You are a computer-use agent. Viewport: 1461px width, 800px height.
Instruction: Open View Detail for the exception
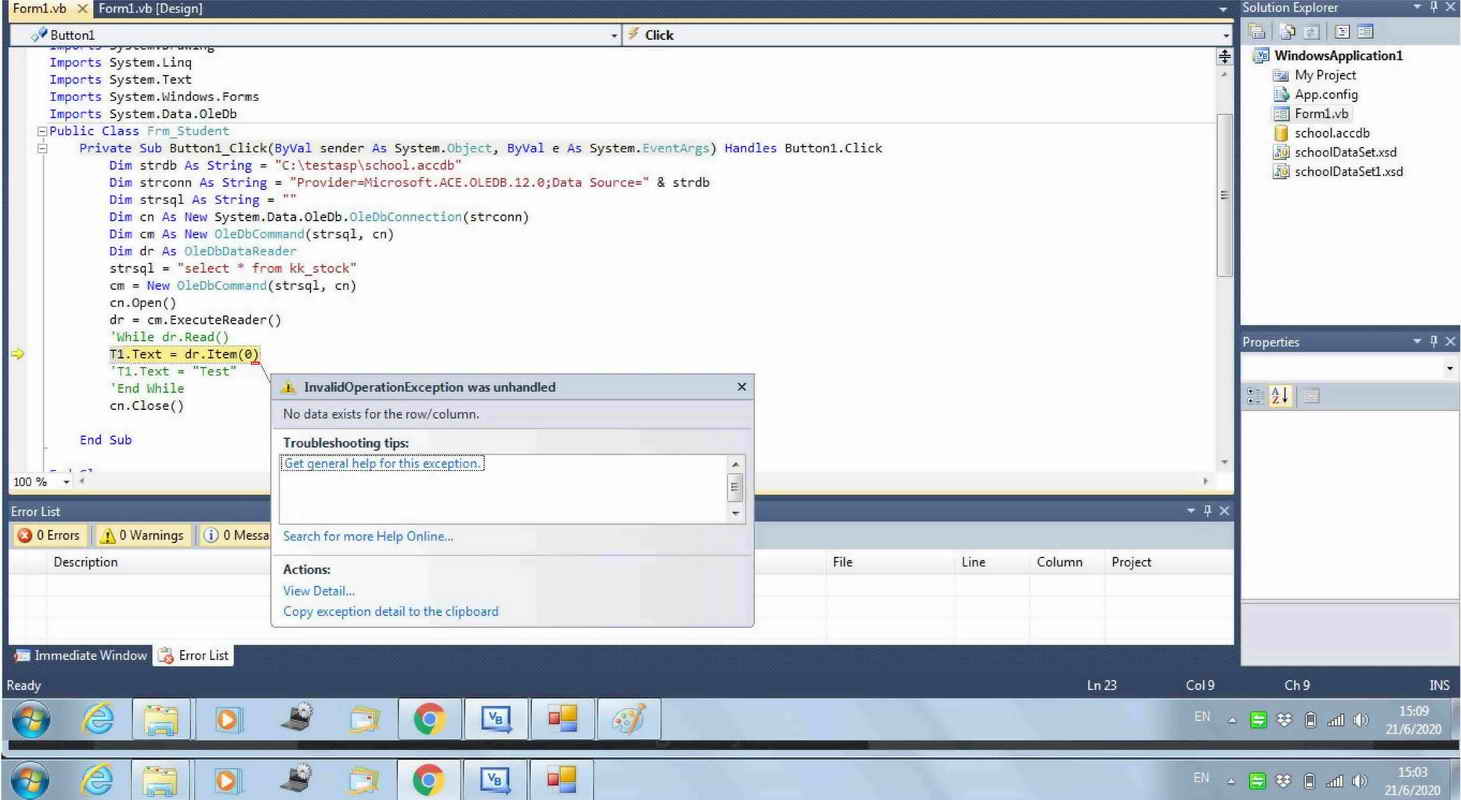319,591
